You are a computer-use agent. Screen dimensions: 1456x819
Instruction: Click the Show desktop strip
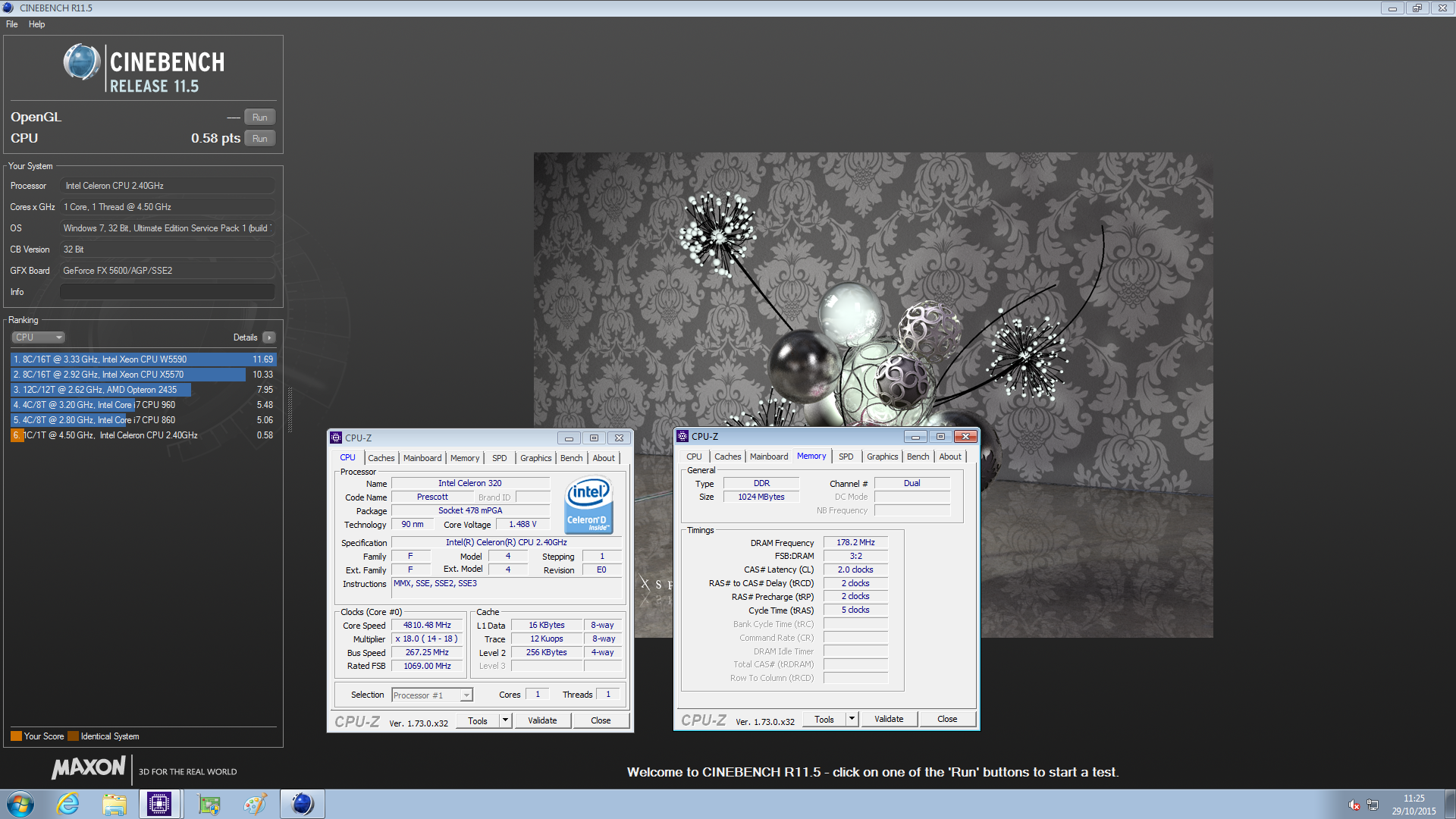point(1450,804)
